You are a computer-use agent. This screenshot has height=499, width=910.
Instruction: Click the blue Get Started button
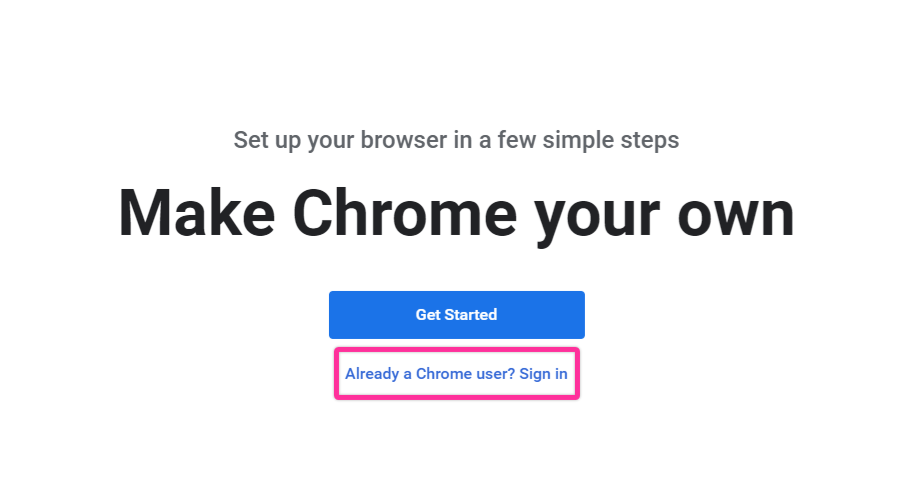click(456, 315)
